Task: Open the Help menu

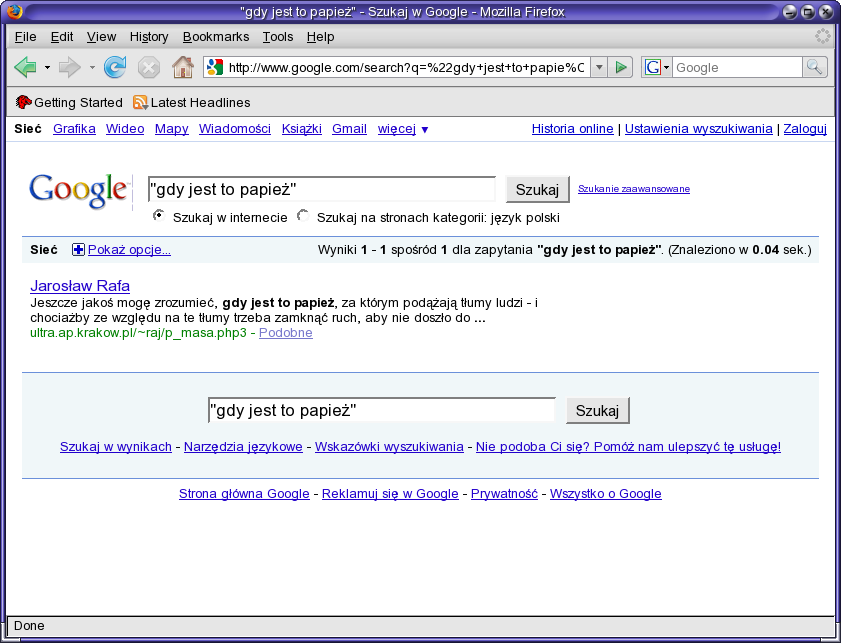Action: point(320,36)
